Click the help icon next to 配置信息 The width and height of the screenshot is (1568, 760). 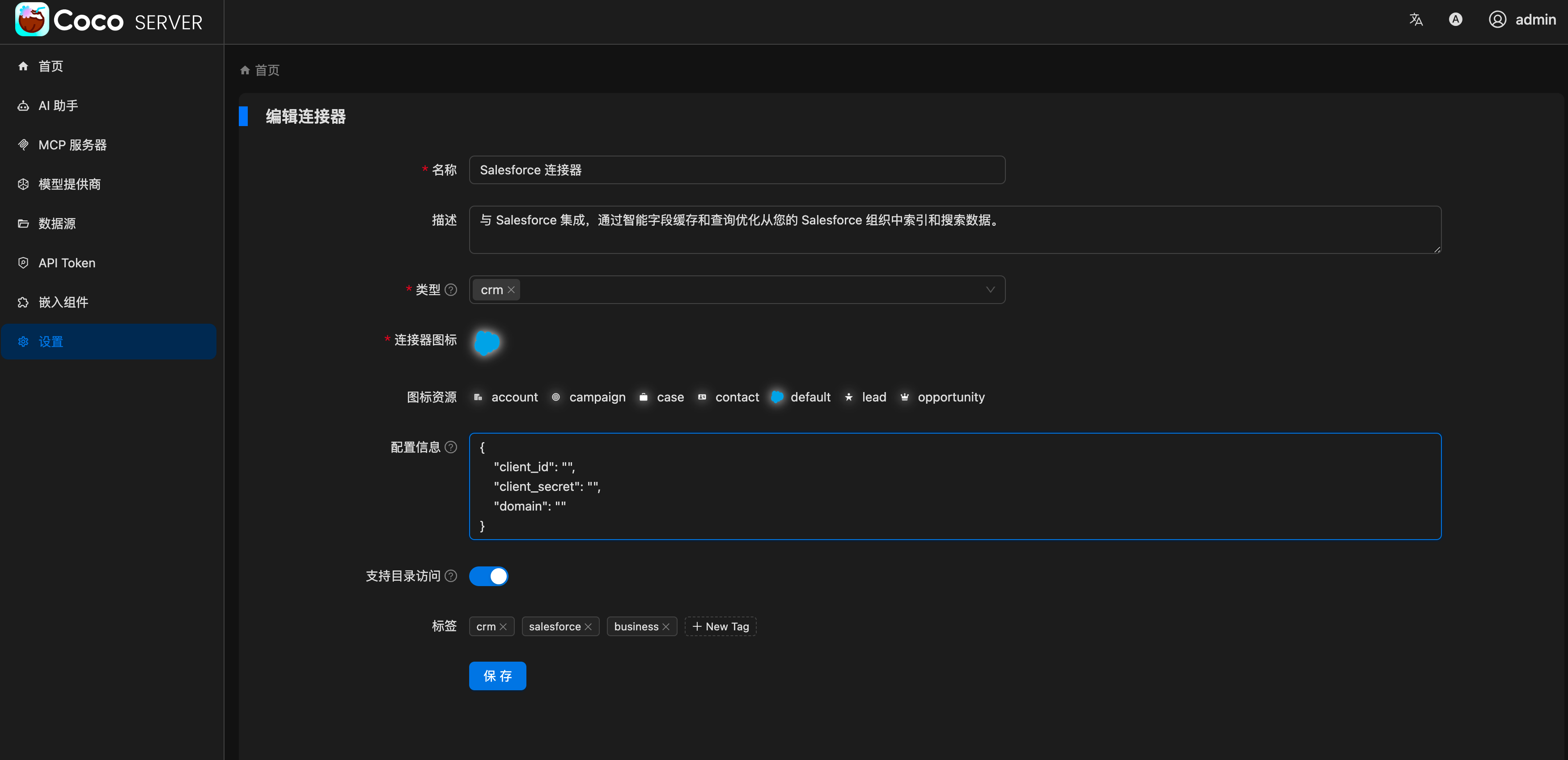pos(451,447)
